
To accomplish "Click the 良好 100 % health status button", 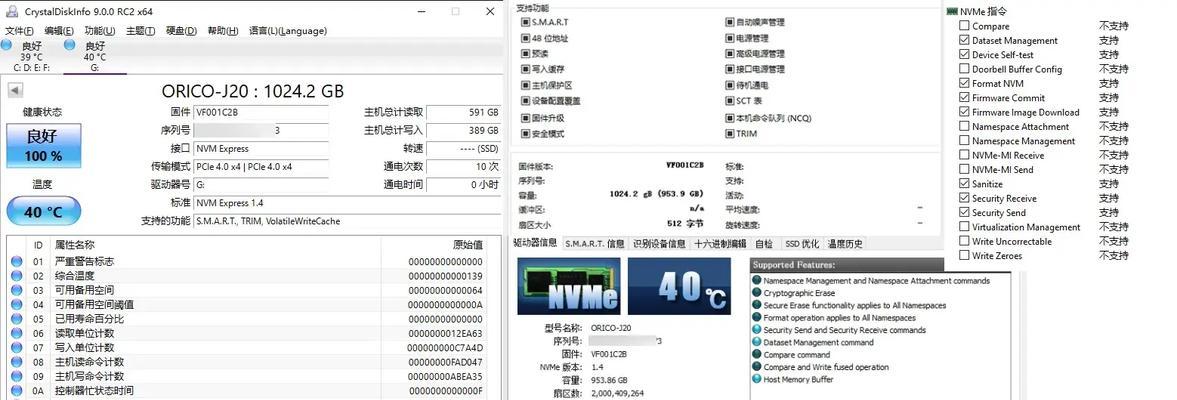I will (x=44, y=146).
